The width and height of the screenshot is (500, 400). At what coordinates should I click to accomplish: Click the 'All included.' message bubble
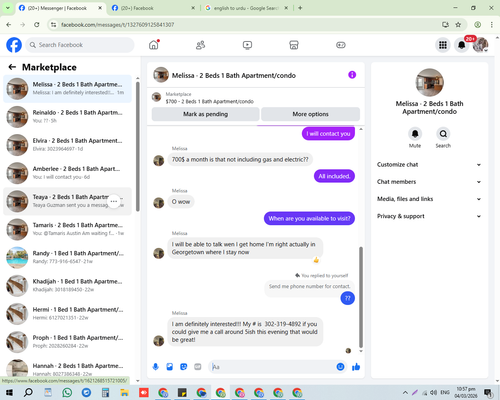pos(334,176)
